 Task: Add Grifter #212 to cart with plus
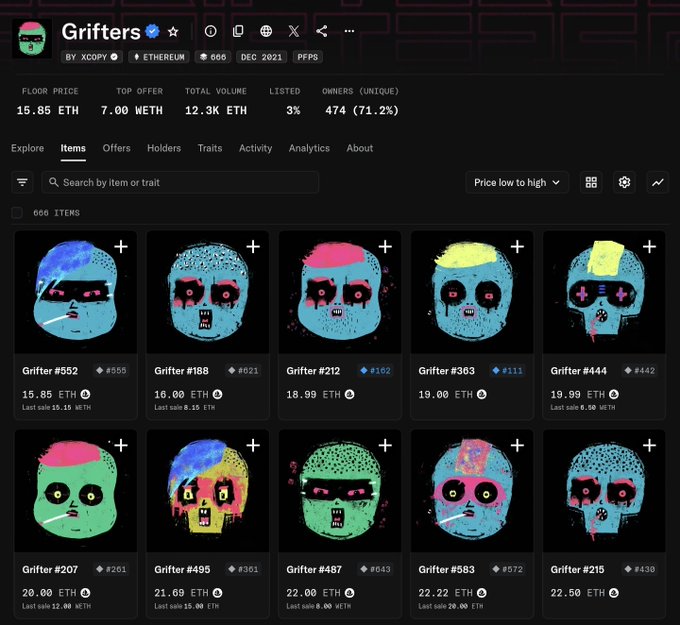pos(385,247)
